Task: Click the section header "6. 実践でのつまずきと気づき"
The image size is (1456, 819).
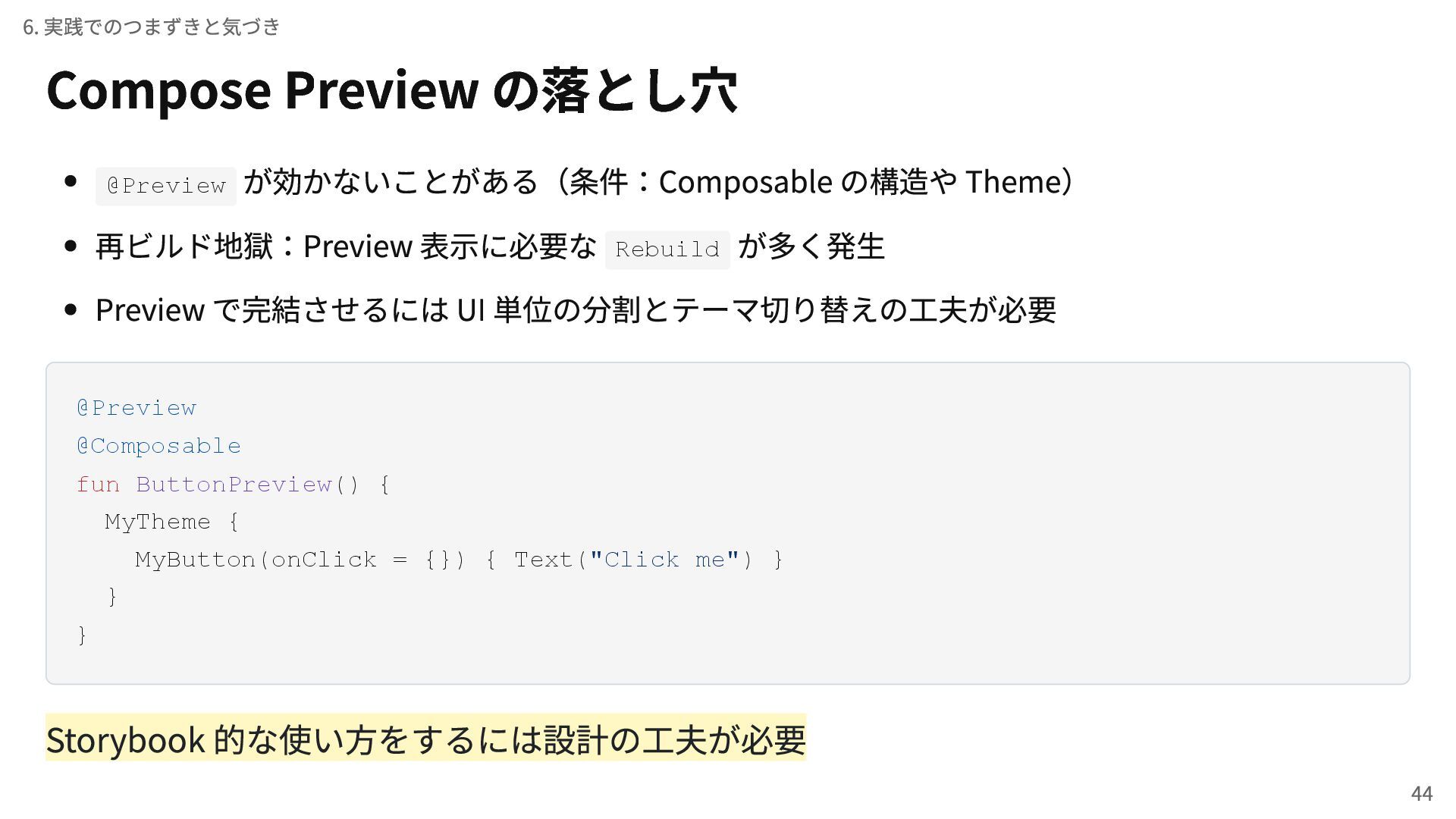Action: coord(152,27)
